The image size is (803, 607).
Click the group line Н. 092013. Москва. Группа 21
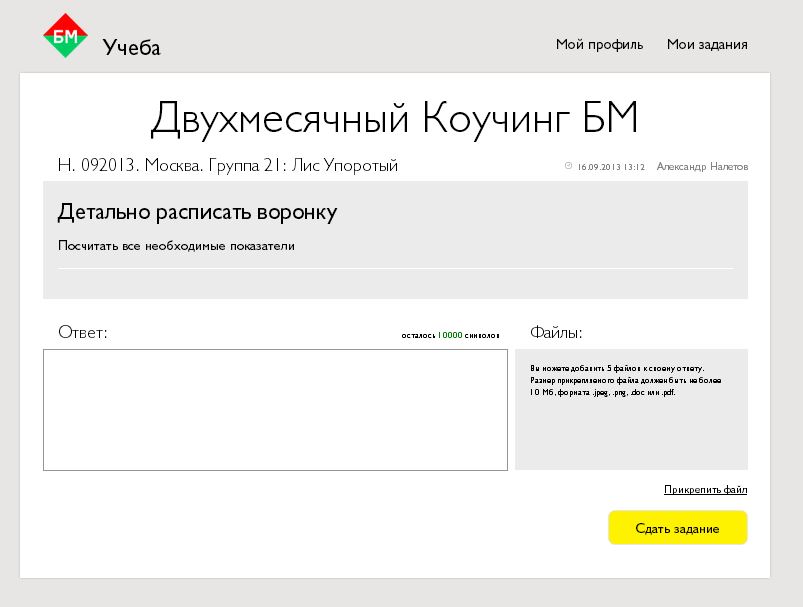pos(228,165)
